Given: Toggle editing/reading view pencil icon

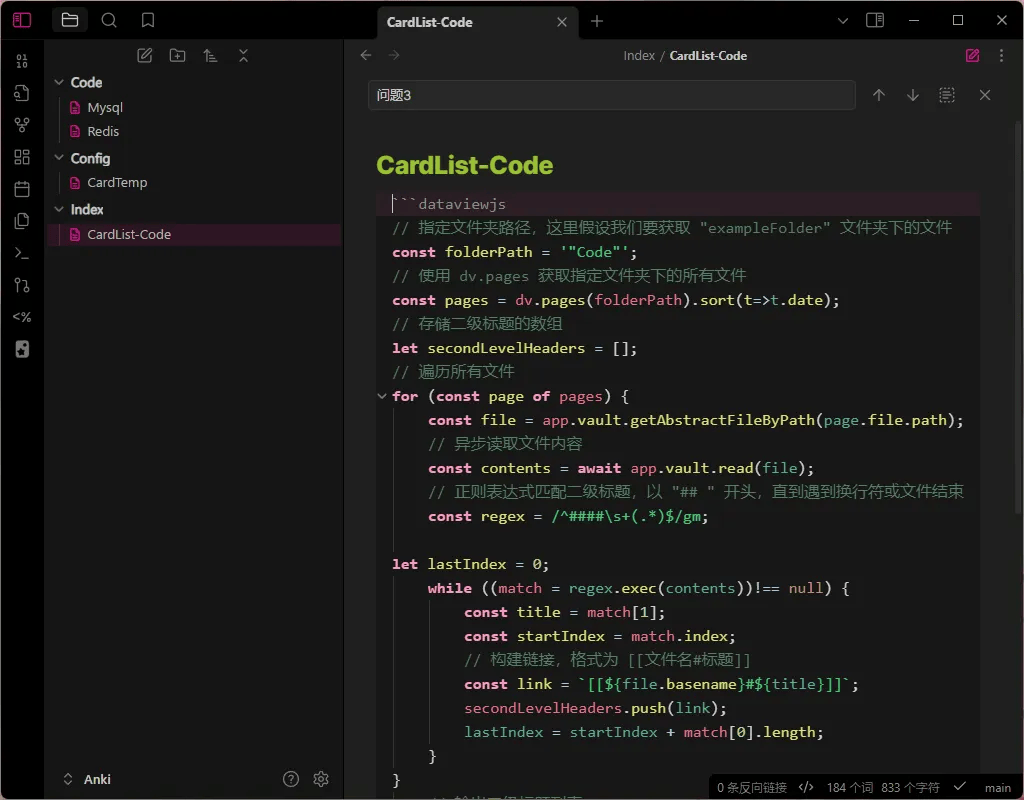Looking at the screenshot, I should pyautogui.click(x=972, y=56).
